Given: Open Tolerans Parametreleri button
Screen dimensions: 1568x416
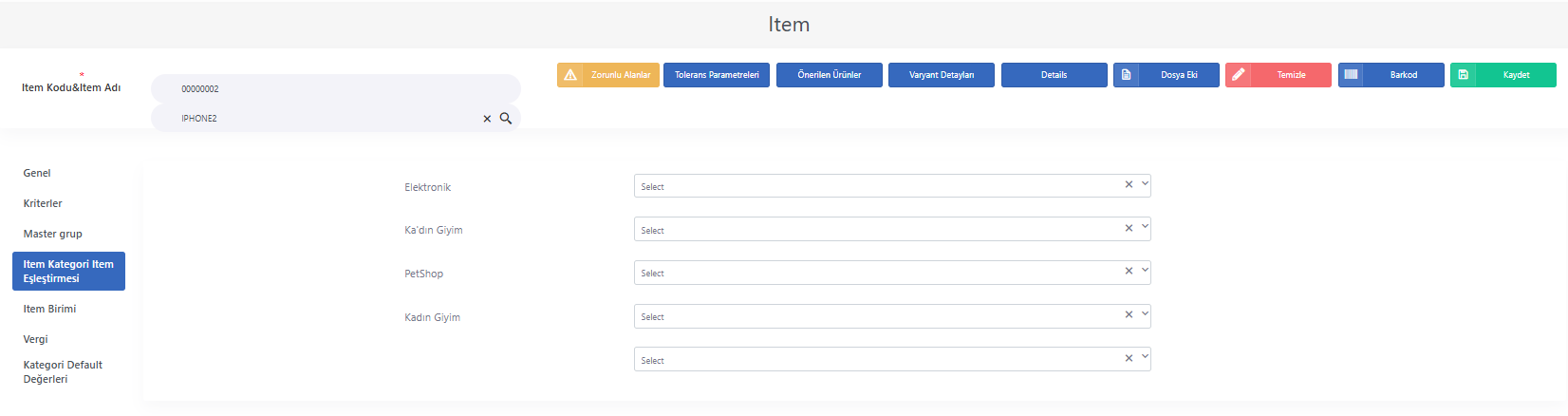Looking at the screenshot, I should (717, 75).
